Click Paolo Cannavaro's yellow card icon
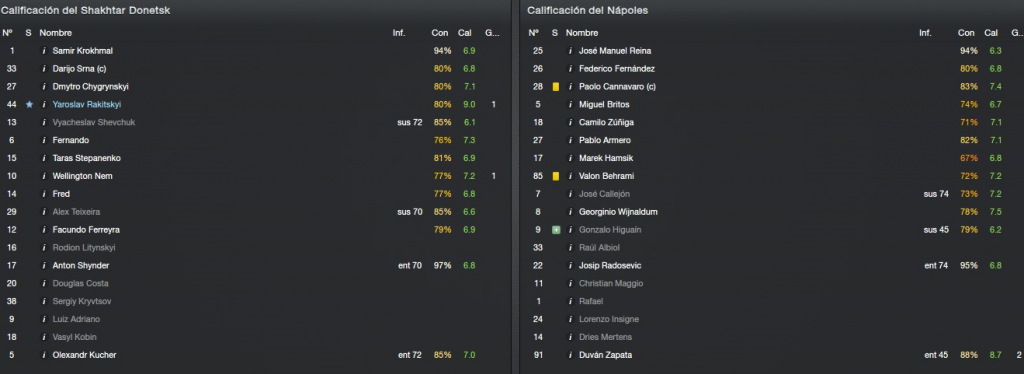This screenshot has height=374, width=1024. click(x=556, y=87)
